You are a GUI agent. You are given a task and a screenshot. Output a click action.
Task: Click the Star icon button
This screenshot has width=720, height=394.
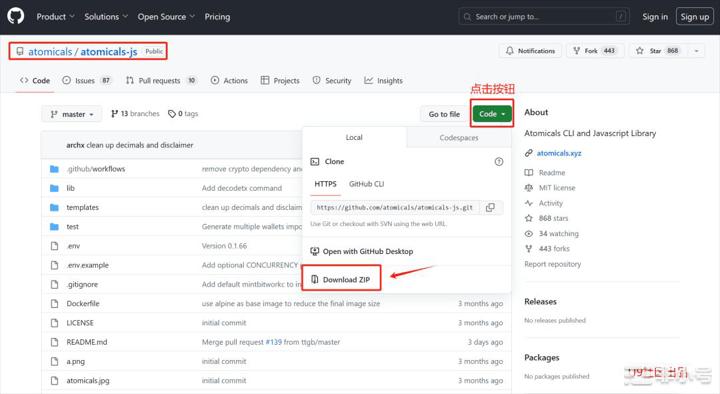[640, 51]
